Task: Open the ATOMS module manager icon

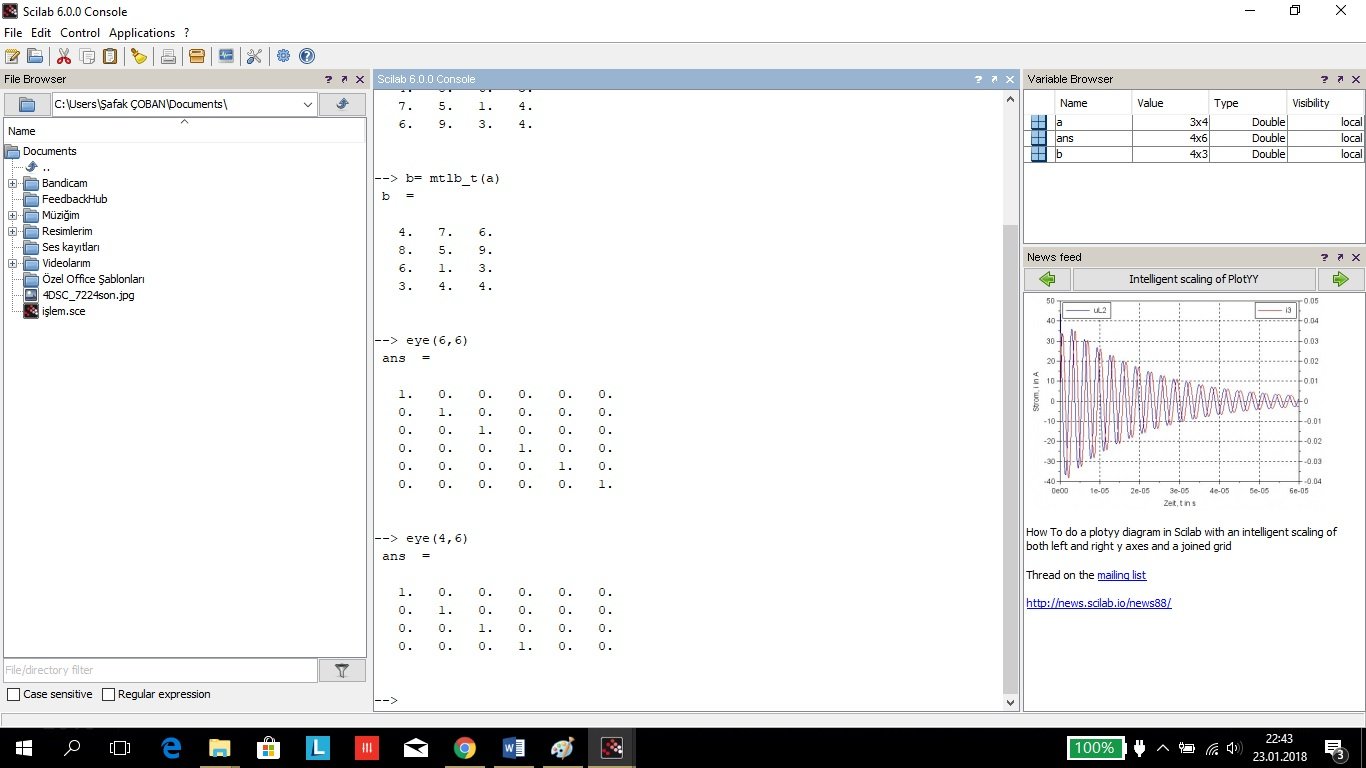Action: (197, 56)
